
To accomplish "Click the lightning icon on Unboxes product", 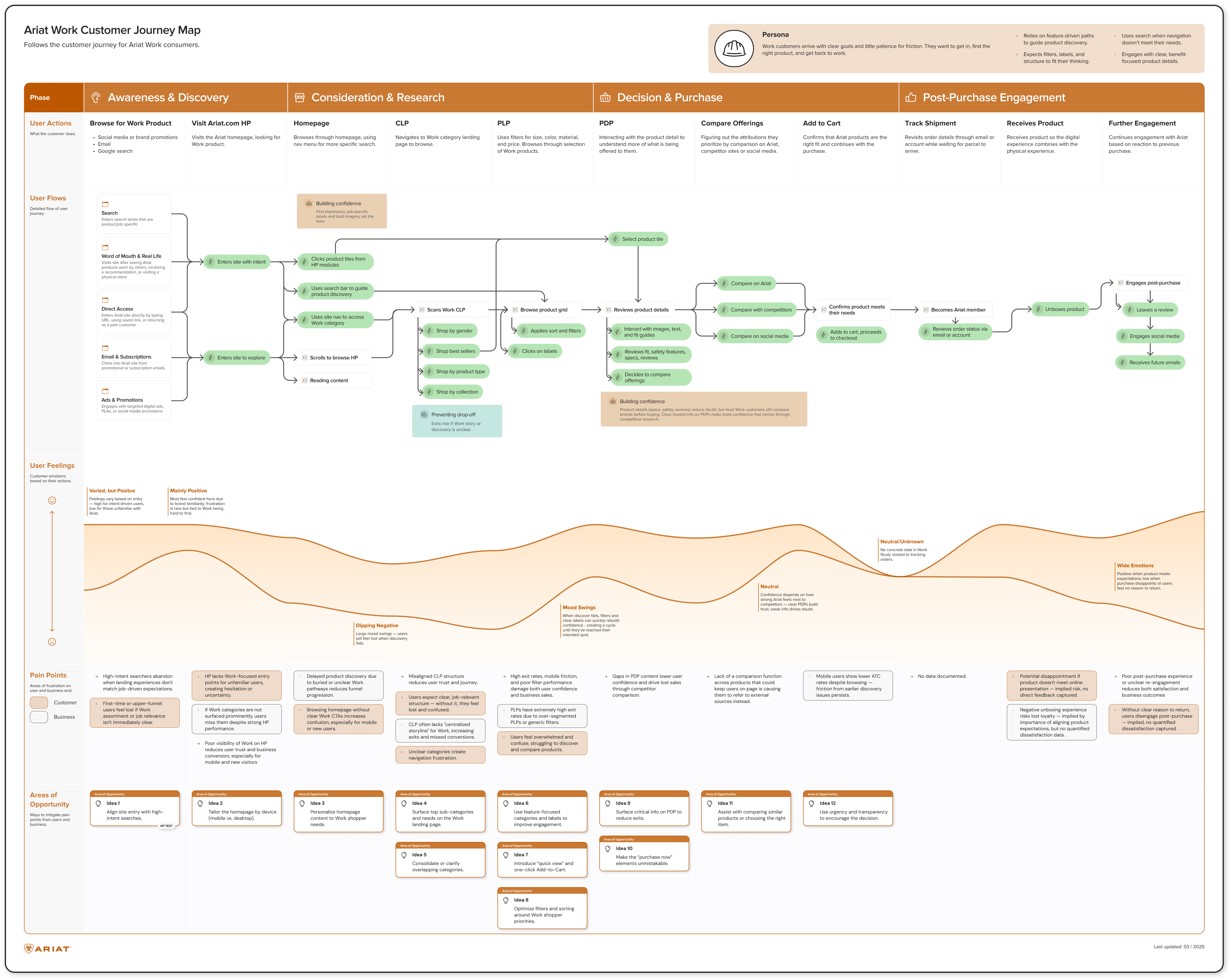I will (1038, 309).
